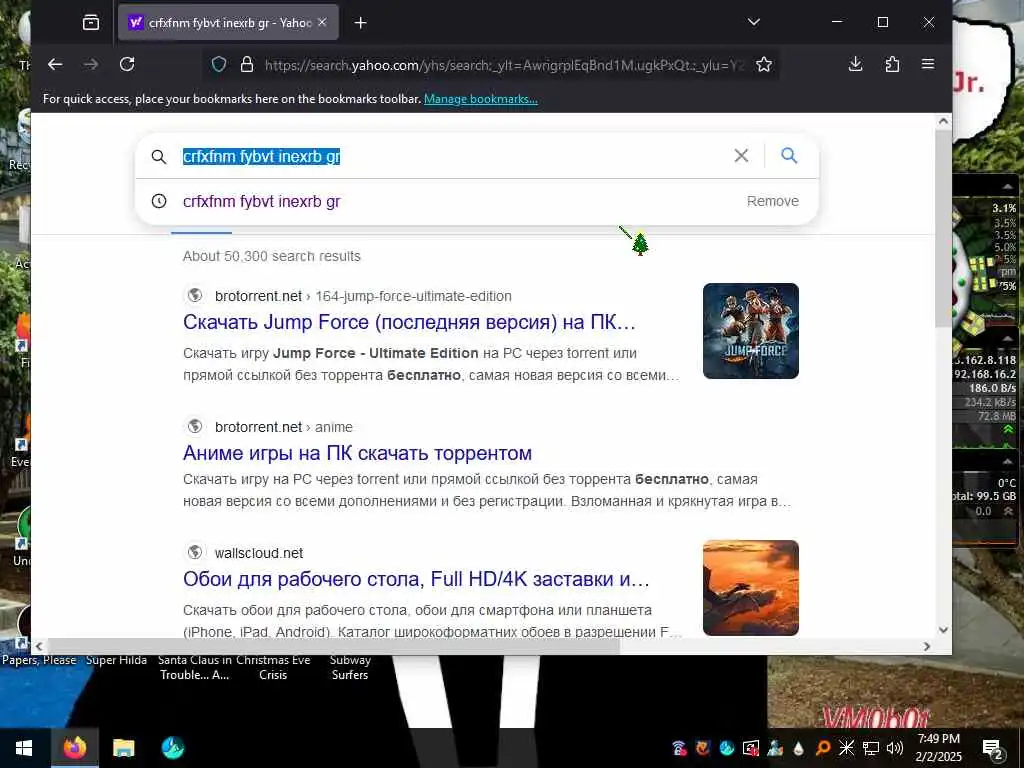This screenshot has width=1024, height=768.
Task: Open the Firefox downloads panel
Action: pyautogui.click(x=855, y=64)
